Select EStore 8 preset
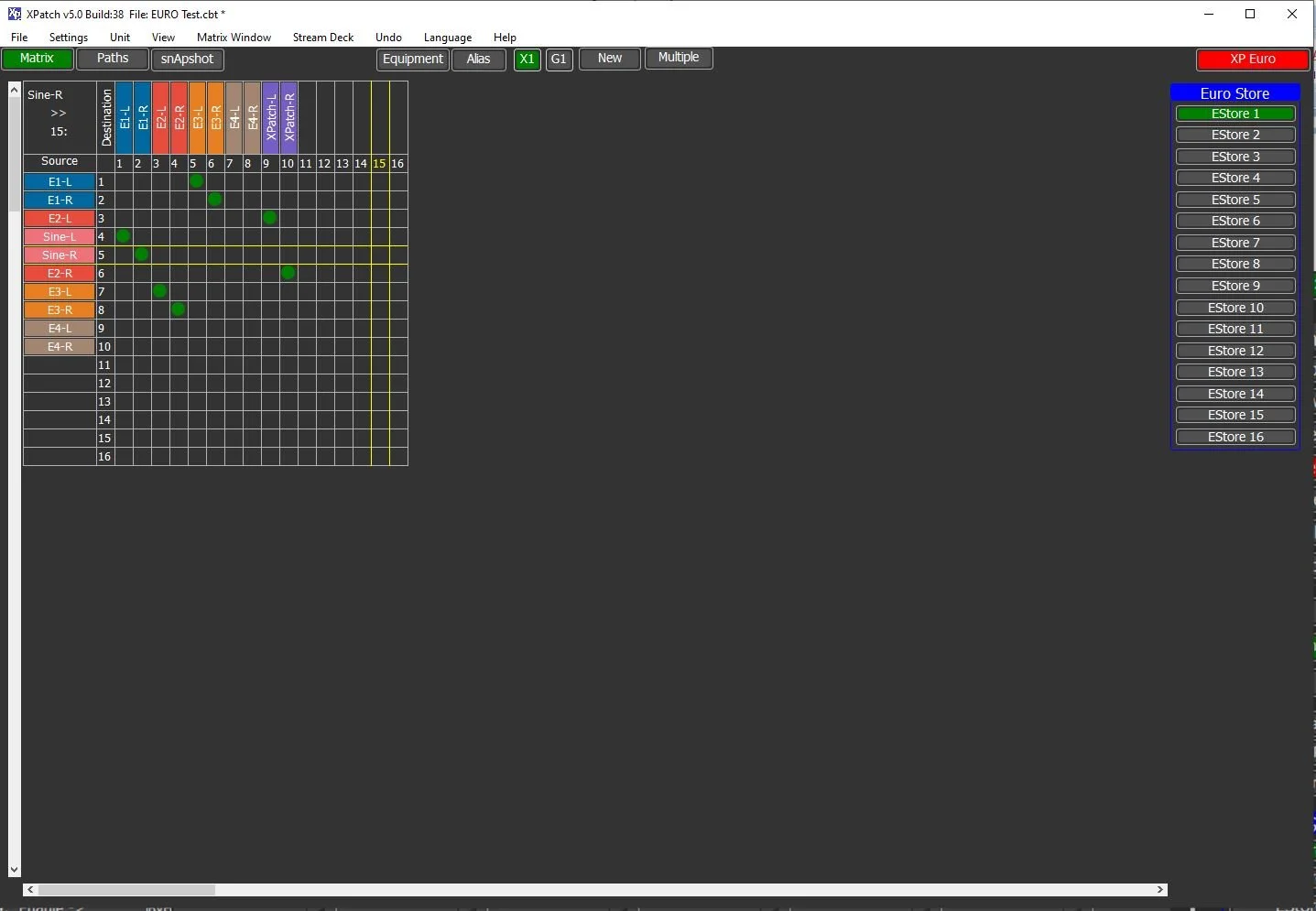Screen dimensions: 1316x911 click(x=1235, y=264)
